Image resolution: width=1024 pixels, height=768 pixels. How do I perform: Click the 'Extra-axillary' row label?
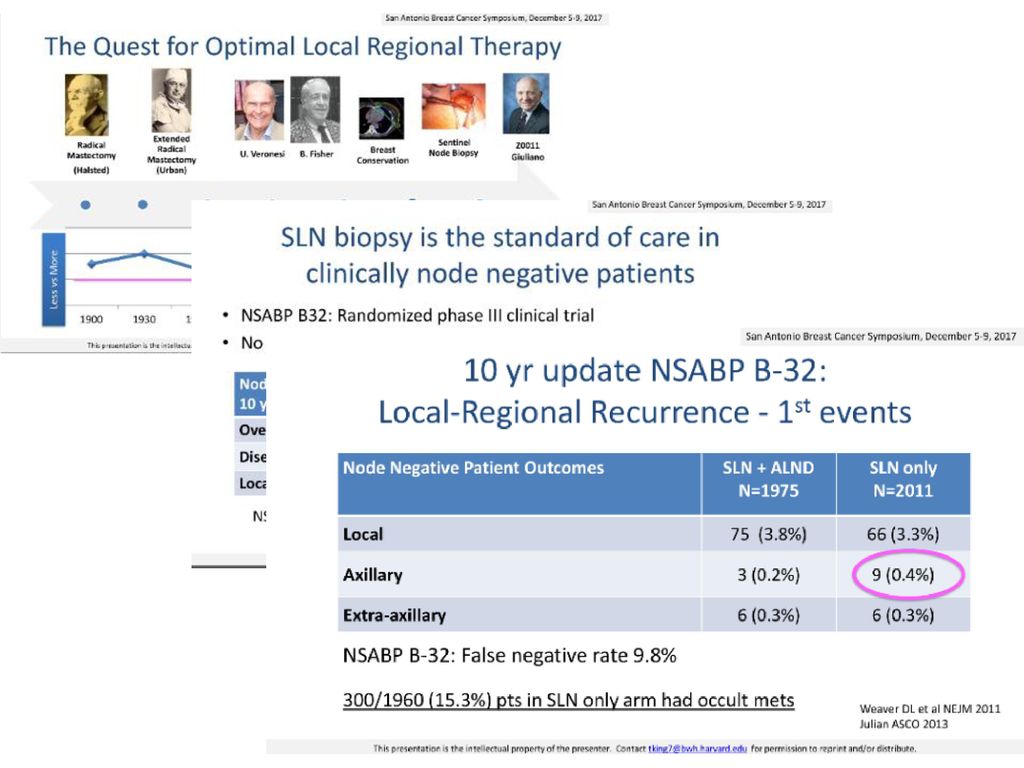[394, 615]
